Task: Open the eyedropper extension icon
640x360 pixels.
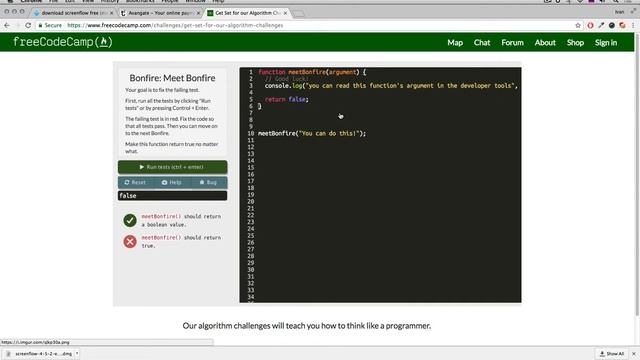Action: coord(601,25)
